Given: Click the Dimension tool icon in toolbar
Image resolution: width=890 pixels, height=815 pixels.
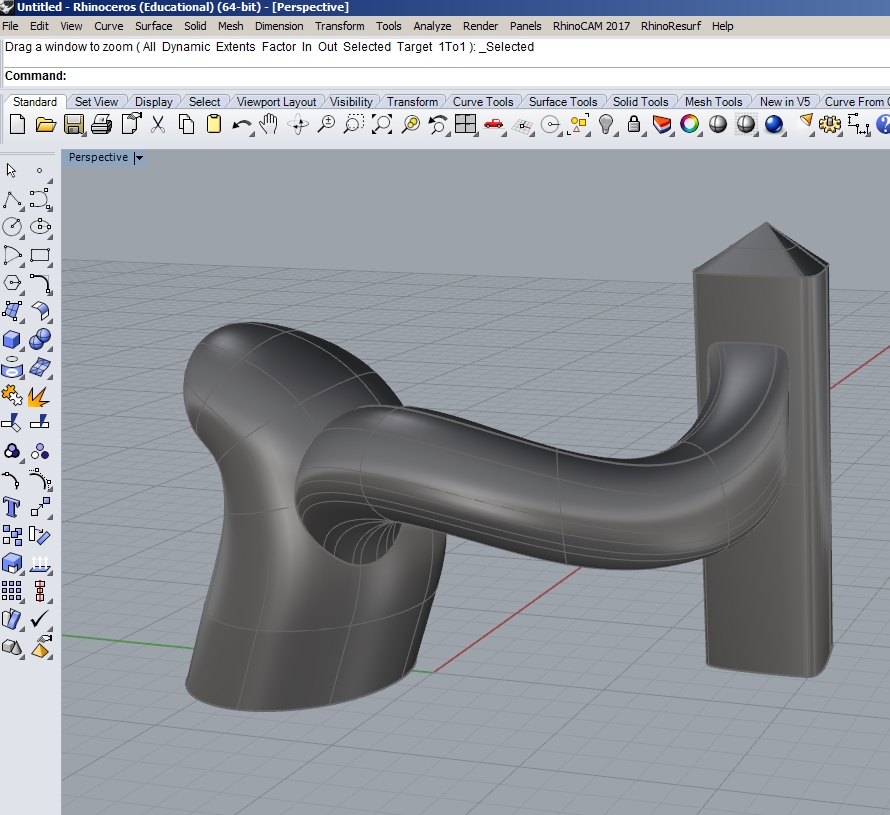Looking at the screenshot, I should (858, 125).
